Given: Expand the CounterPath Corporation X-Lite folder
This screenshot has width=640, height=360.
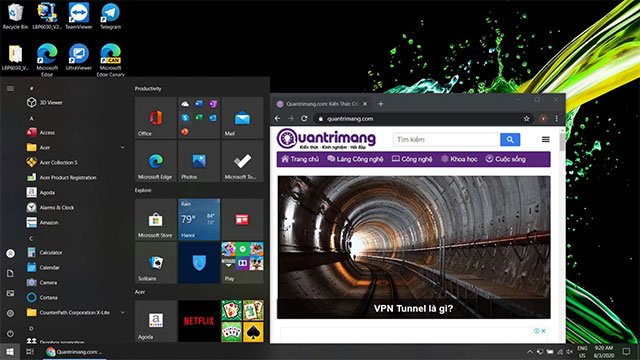Looking at the screenshot, I should (76, 313).
